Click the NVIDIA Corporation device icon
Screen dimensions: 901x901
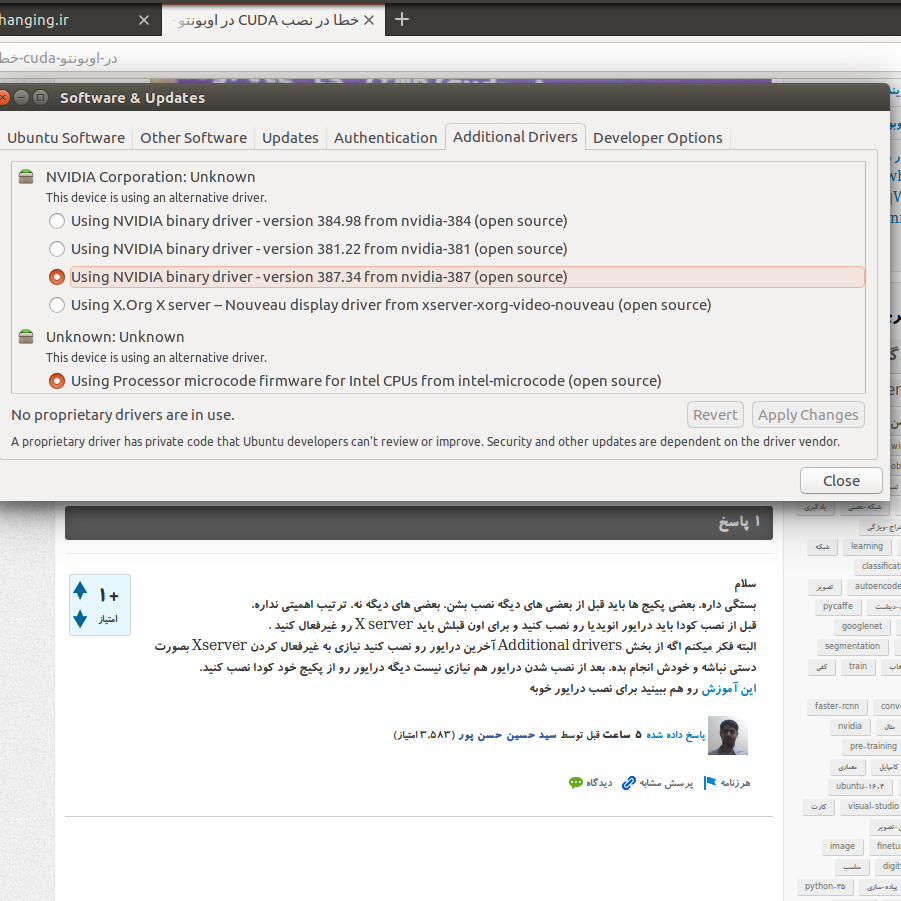26,176
